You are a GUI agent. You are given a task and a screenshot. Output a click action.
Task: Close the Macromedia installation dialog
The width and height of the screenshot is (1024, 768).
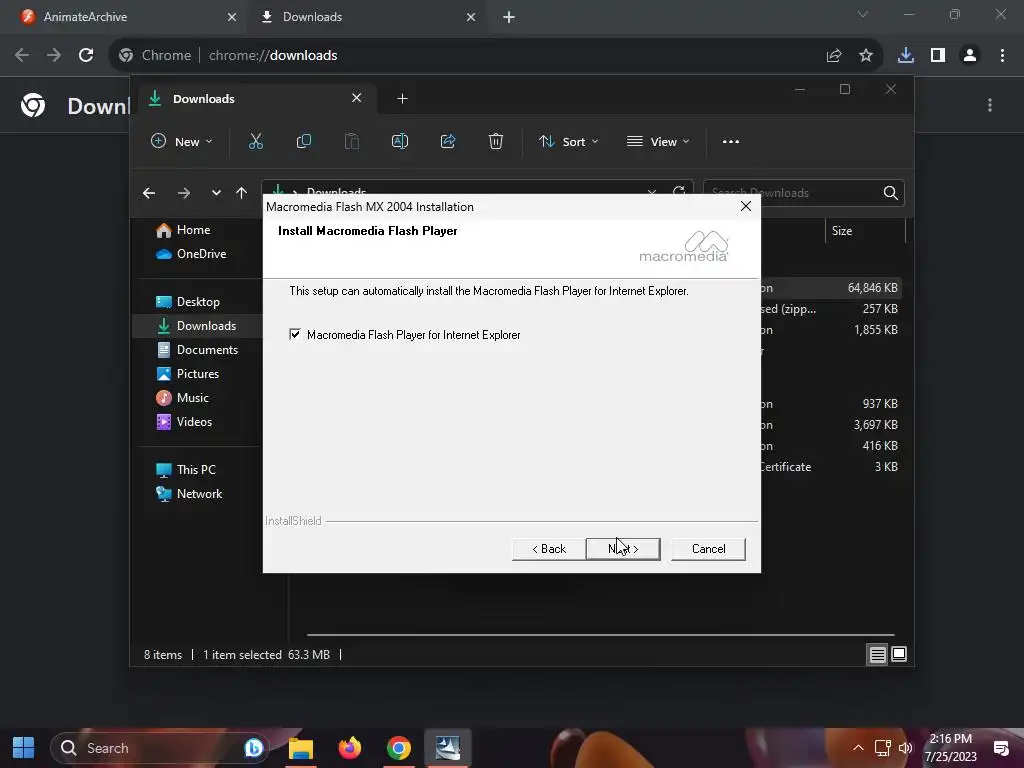746,206
